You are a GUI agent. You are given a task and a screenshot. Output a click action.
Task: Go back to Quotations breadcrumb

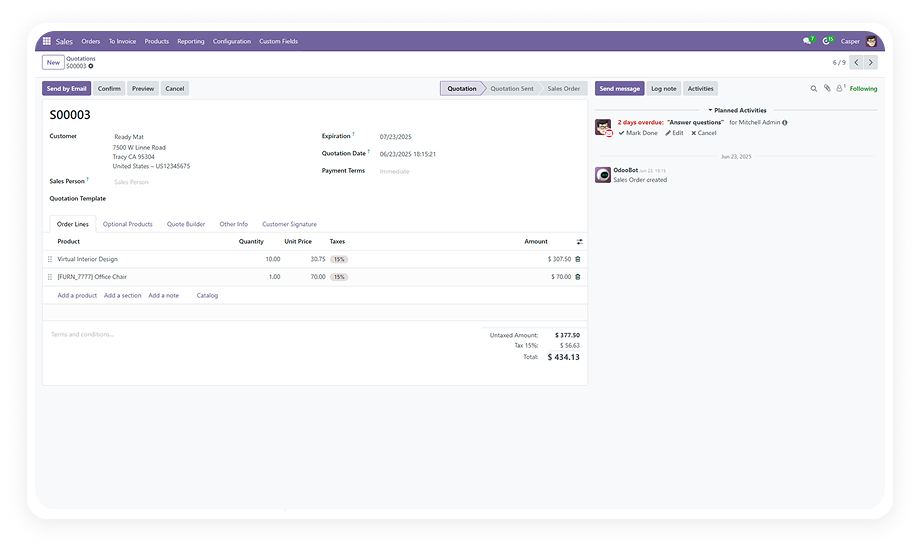pos(80,59)
